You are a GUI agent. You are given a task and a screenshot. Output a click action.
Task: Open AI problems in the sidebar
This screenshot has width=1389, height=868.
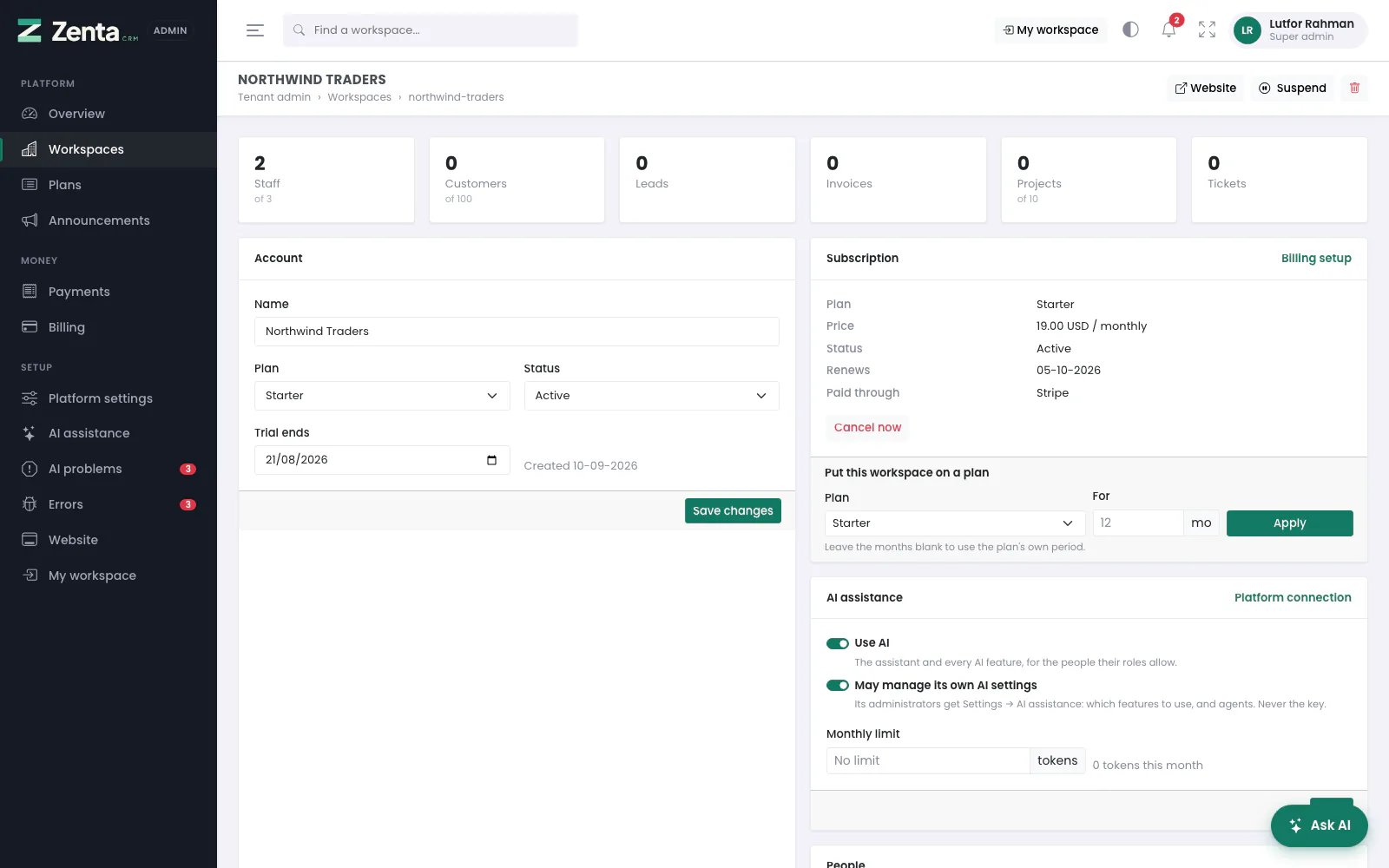(109, 469)
